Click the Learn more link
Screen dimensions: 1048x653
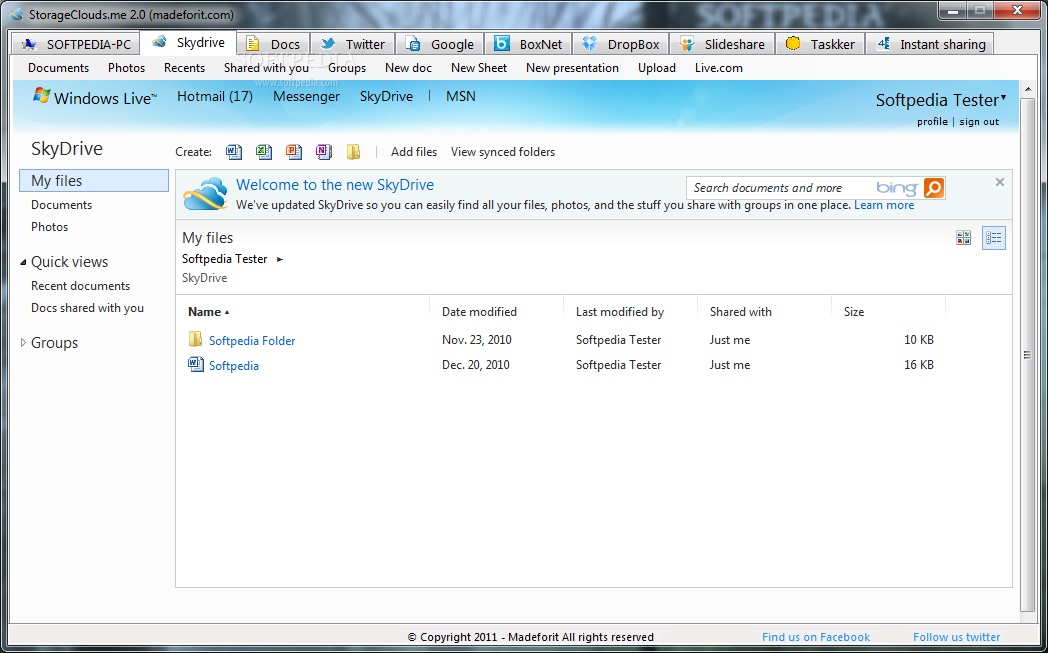(884, 205)
